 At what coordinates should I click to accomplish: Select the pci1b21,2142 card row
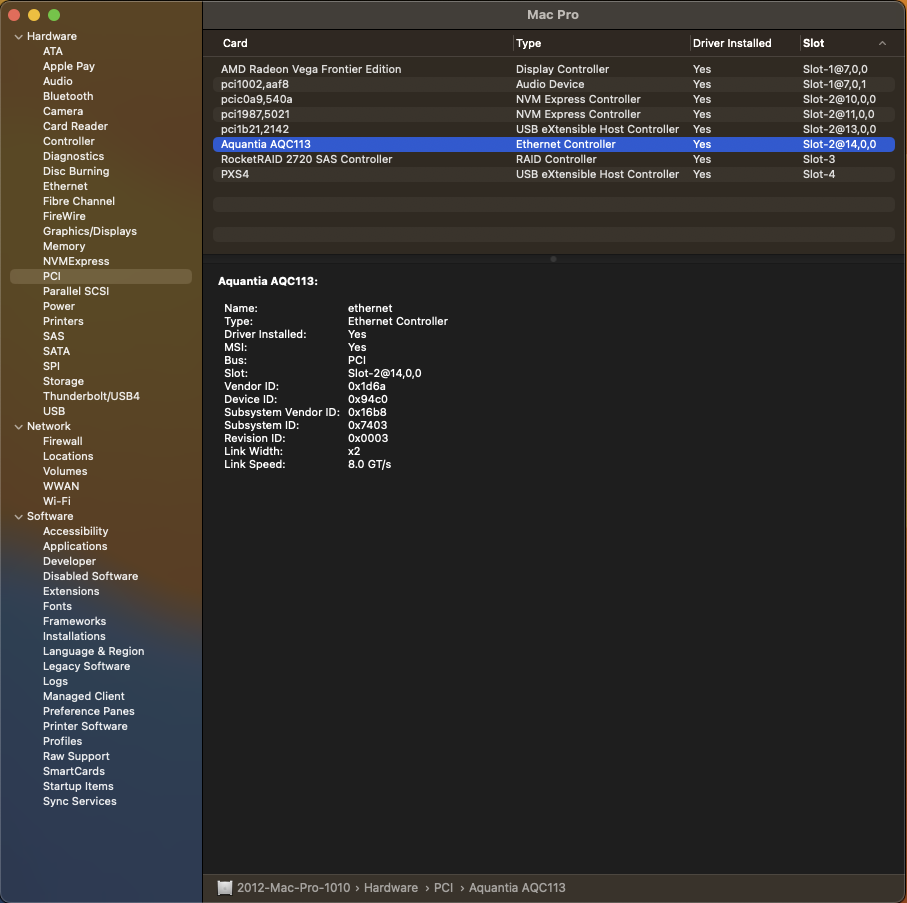pyautogui.click(x=554, y=130)
